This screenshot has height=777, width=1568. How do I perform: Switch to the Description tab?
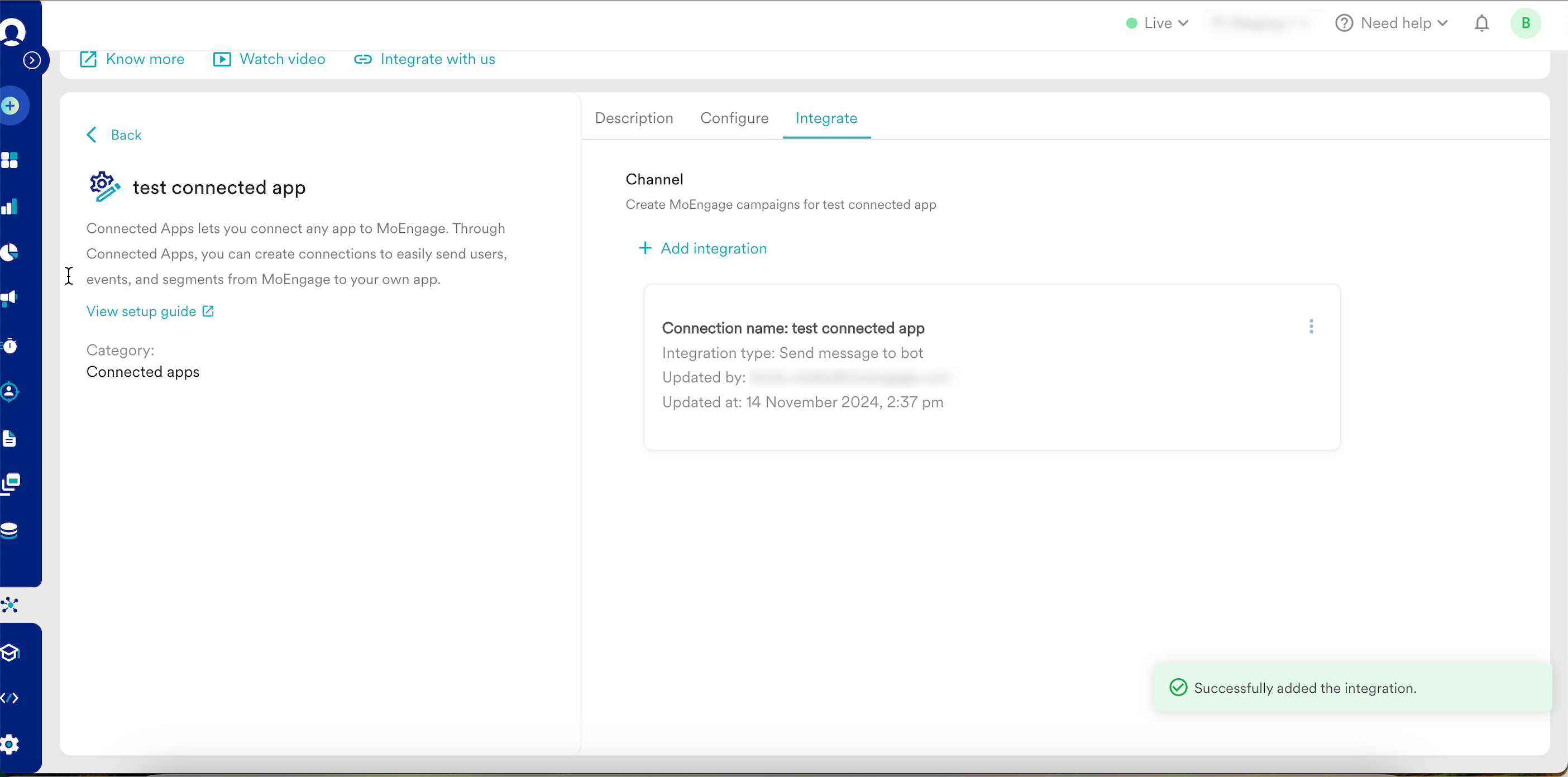tap(634, 118)
